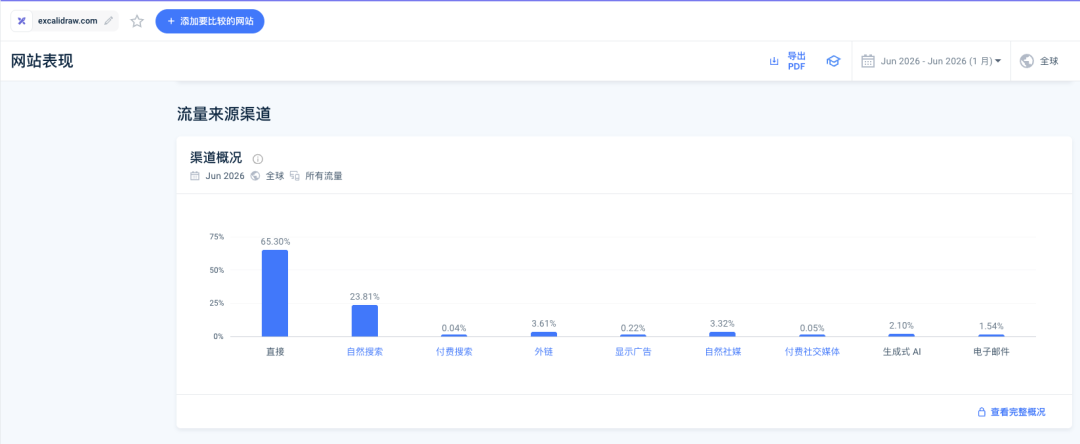The height and width of the screenshot is (444, 1080).
Task: Click the 所有流量 filter label
Action: 324,176
